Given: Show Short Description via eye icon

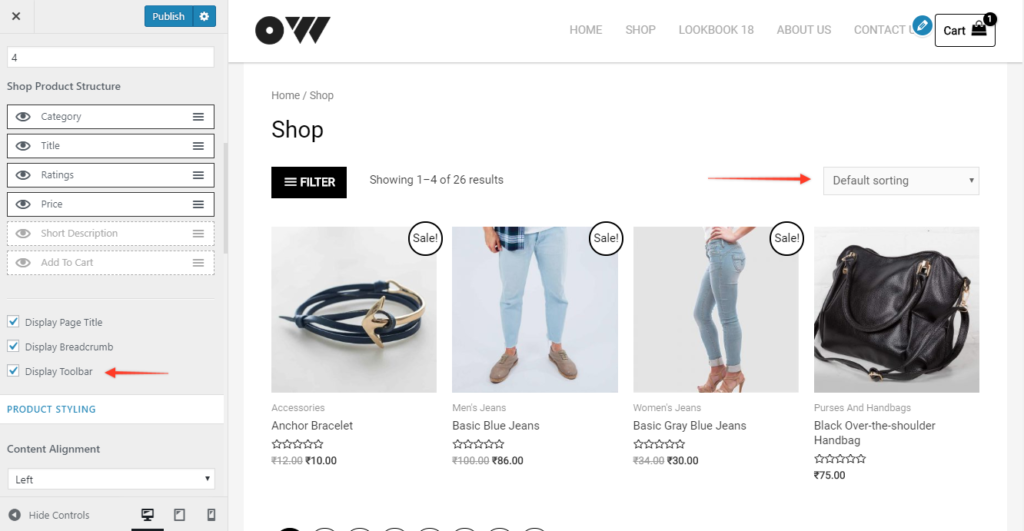Looking at the screenshot, I should pyautogui.click(x=23, y=233).
